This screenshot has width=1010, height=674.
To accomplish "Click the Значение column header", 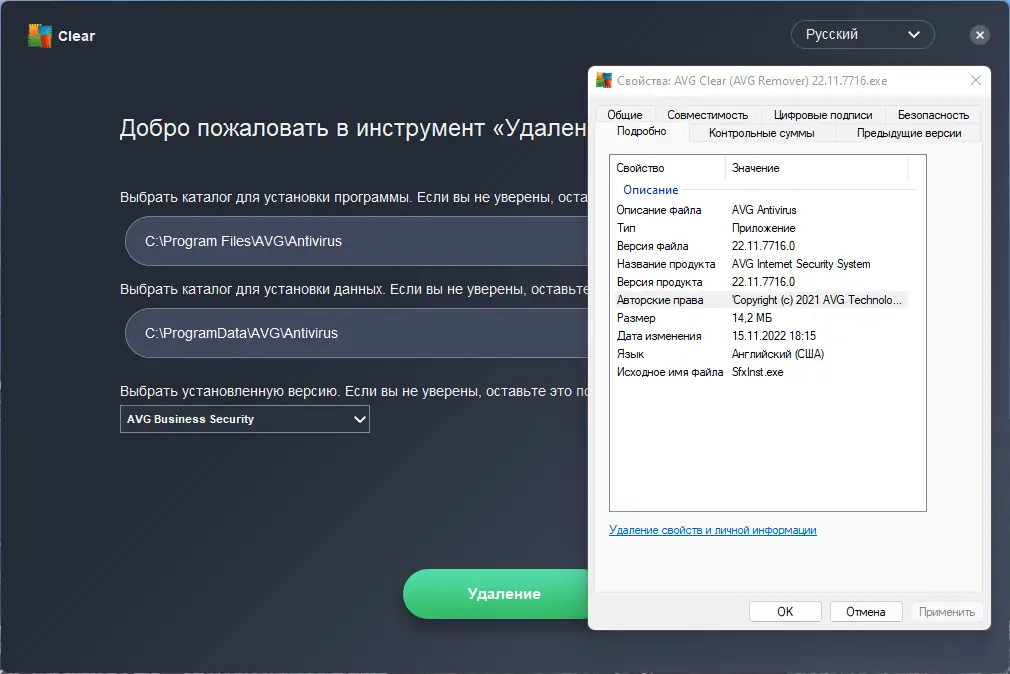I will (817, 168).
